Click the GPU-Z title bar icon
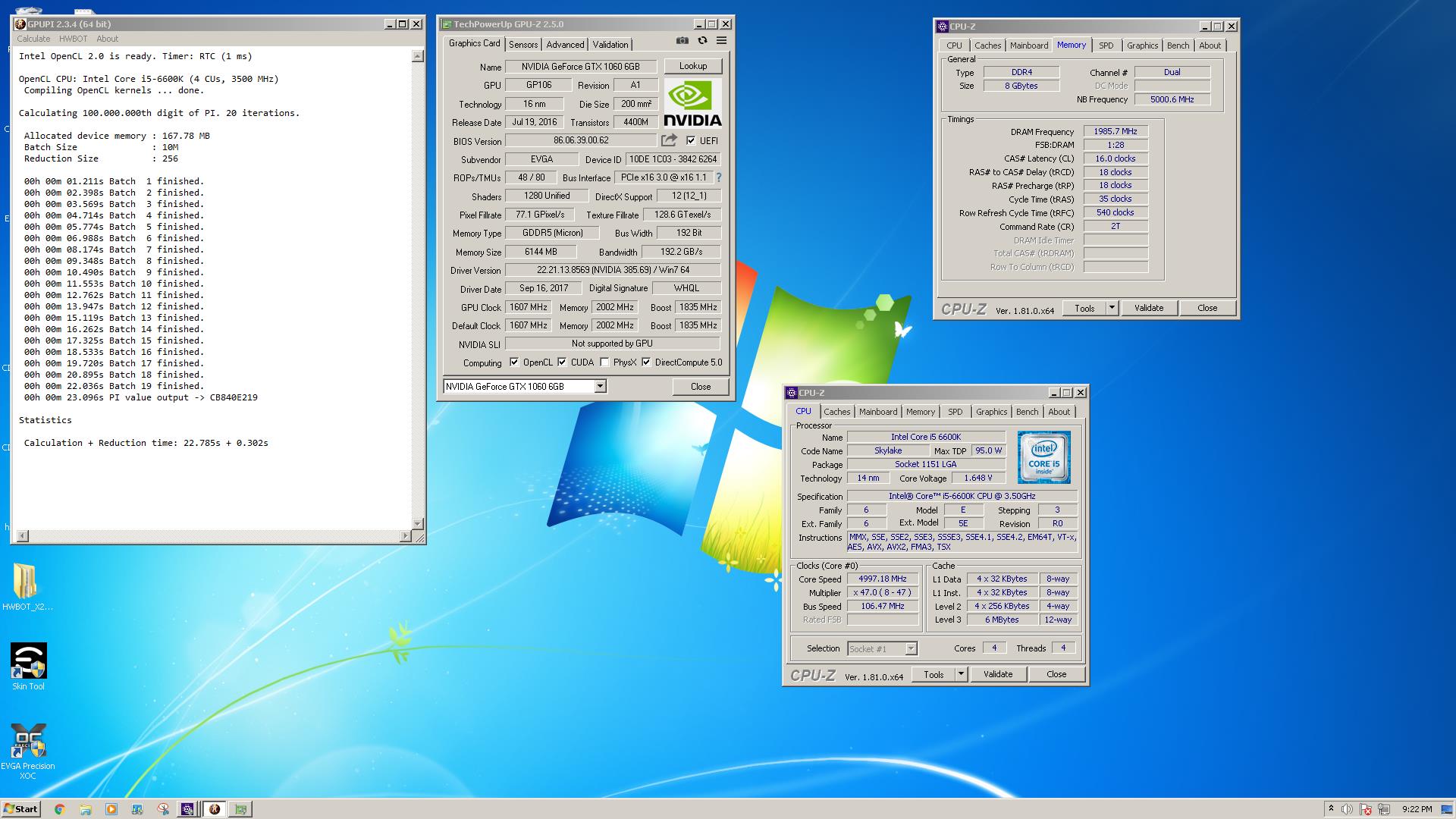This screenshot has height=819, width=1456. (447, 24)
